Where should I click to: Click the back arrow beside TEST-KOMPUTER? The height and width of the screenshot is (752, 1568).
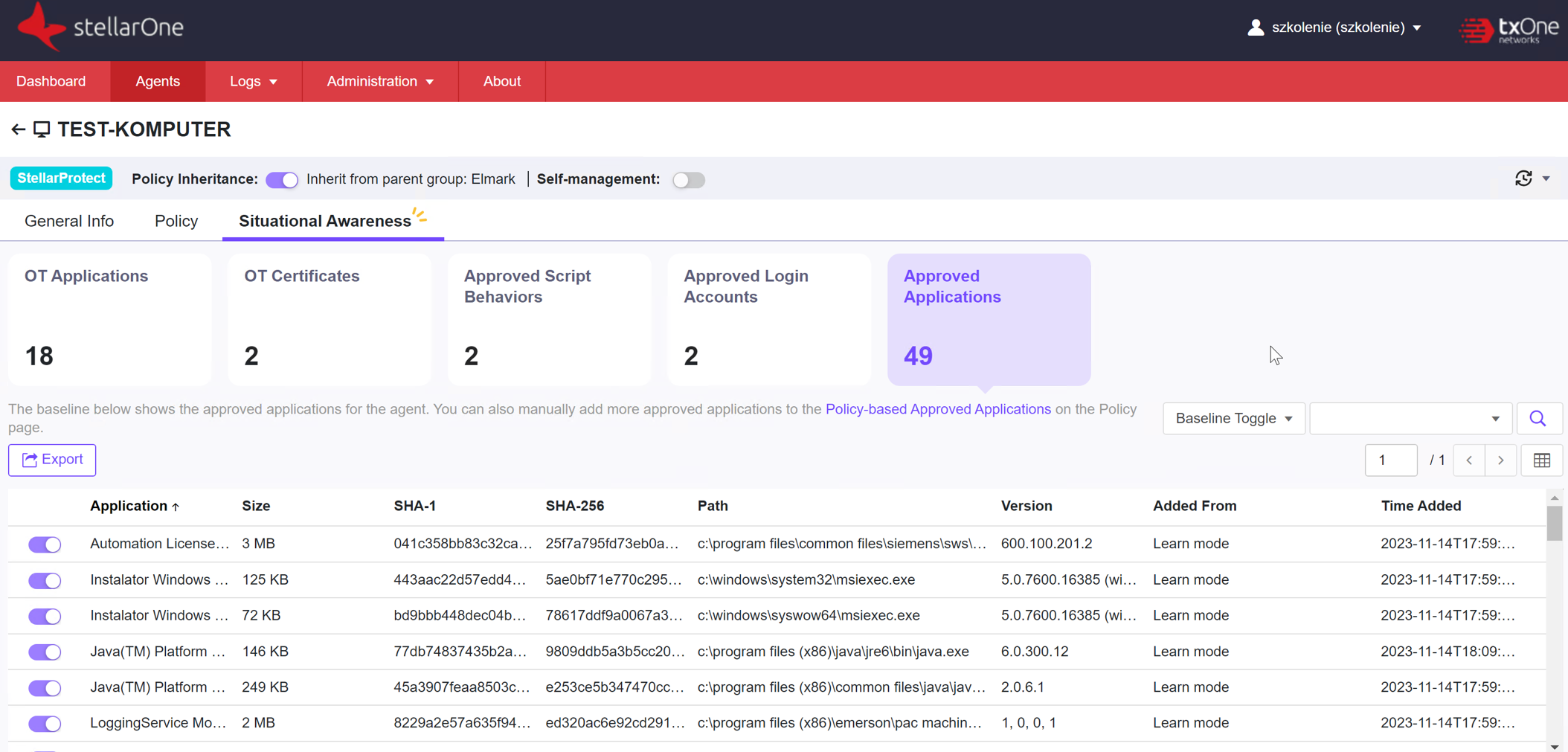coord(18,129)
